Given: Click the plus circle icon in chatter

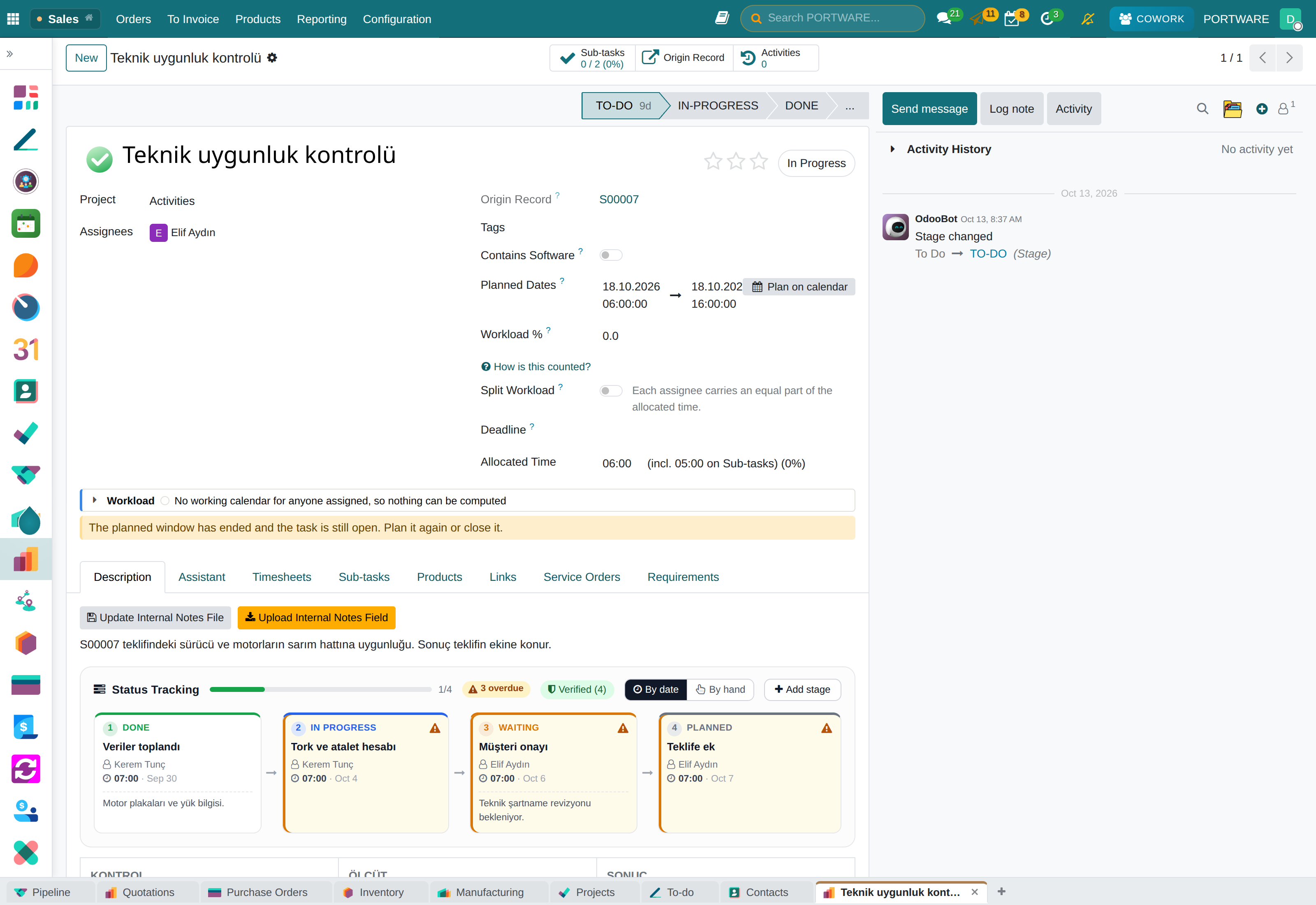Looking at the screenshot, I should tap(1262, 108).
